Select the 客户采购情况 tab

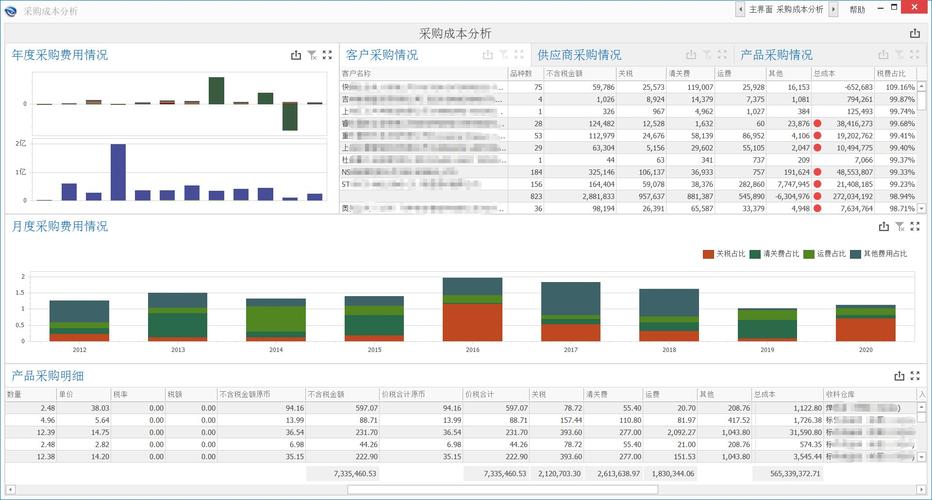tap(382, 55)
